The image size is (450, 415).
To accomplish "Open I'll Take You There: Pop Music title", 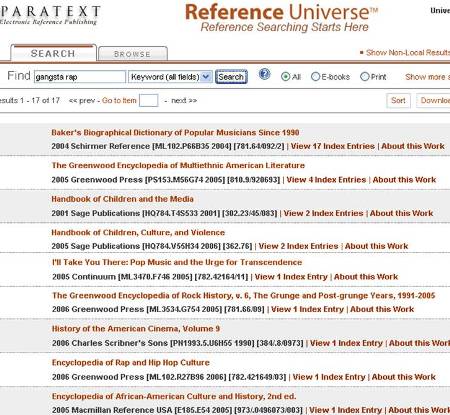I will [177, 262].
